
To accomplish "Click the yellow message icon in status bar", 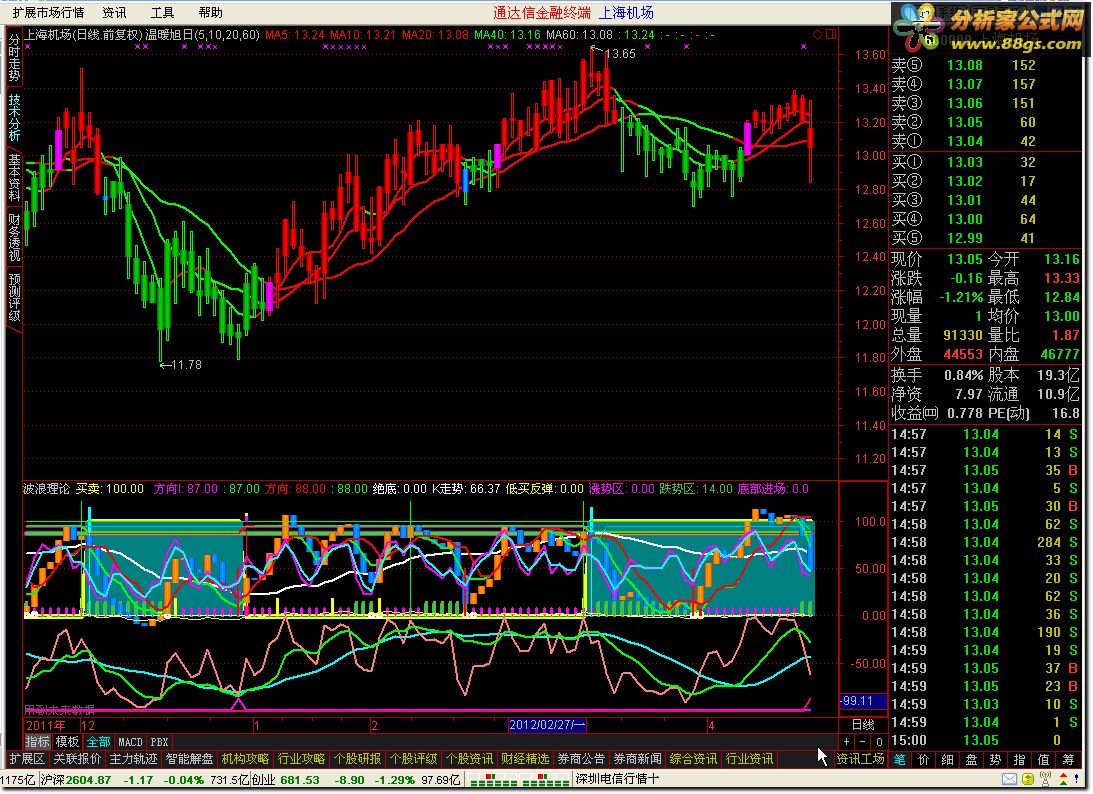I will (x=1028, y=779).
